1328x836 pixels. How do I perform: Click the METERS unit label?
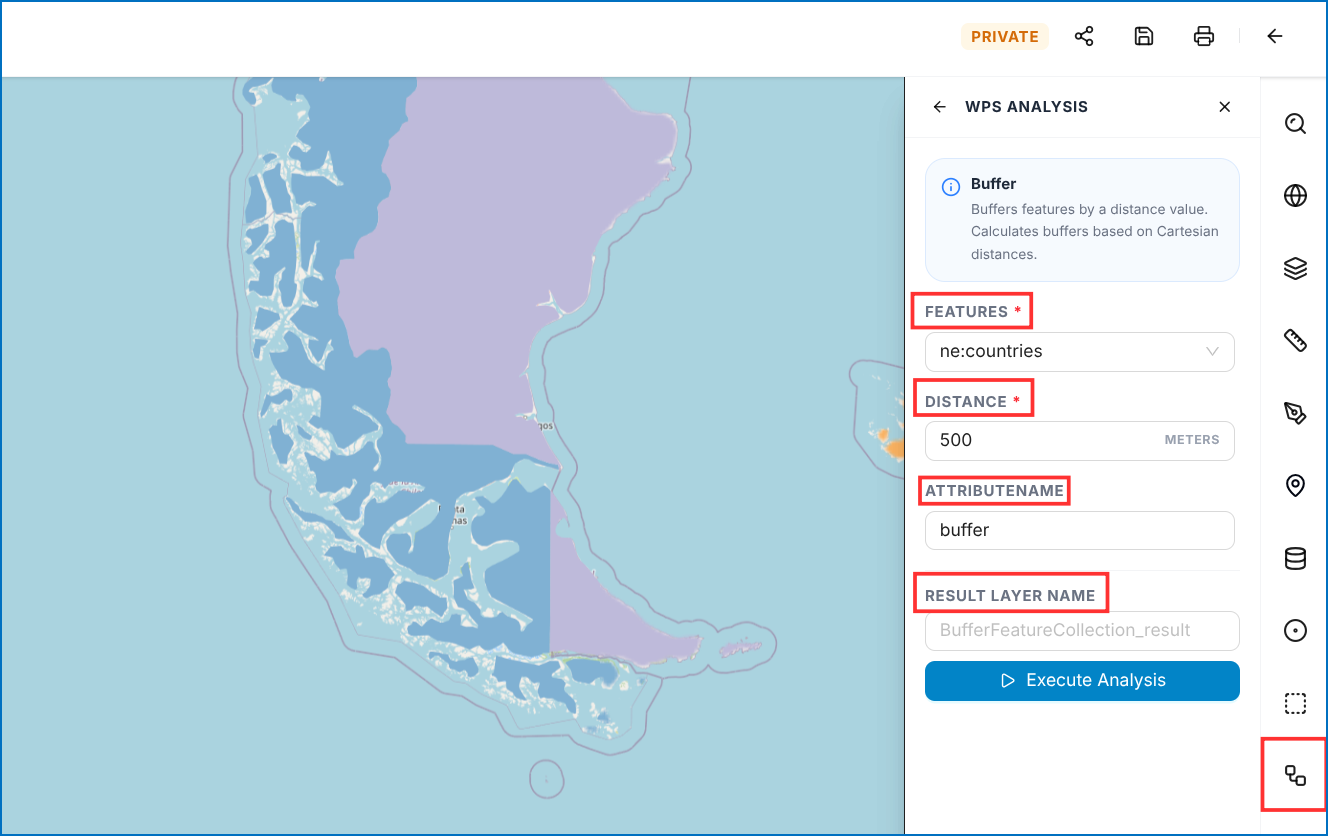pos(1192,440)
